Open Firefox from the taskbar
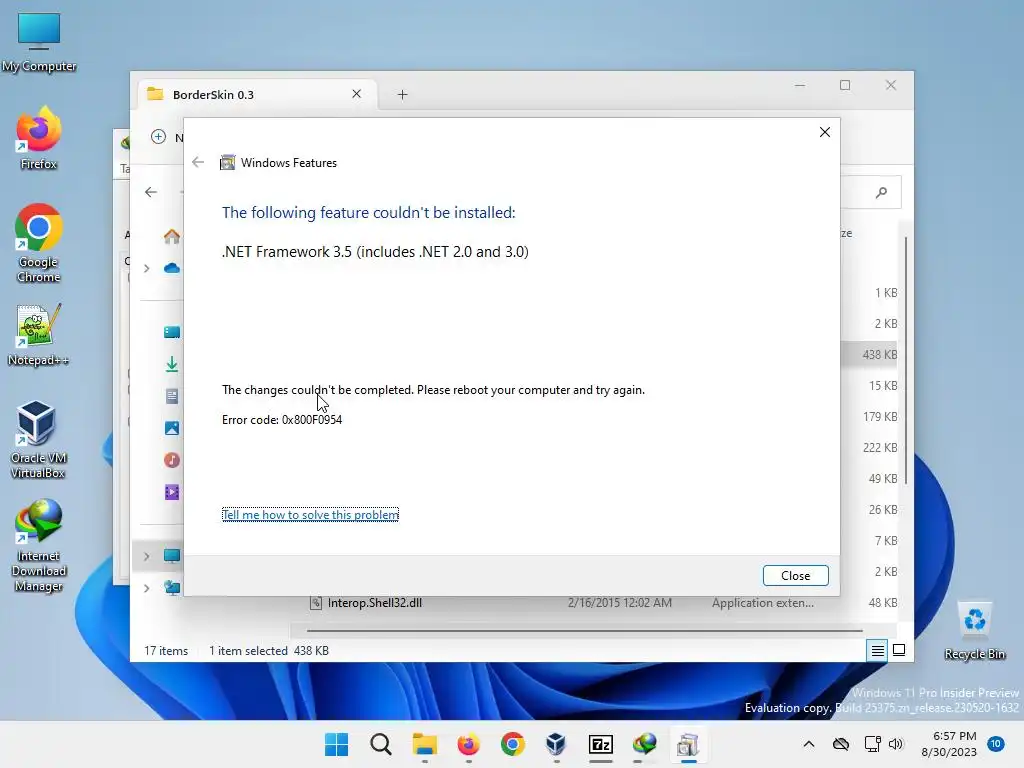 coord(468,744)
